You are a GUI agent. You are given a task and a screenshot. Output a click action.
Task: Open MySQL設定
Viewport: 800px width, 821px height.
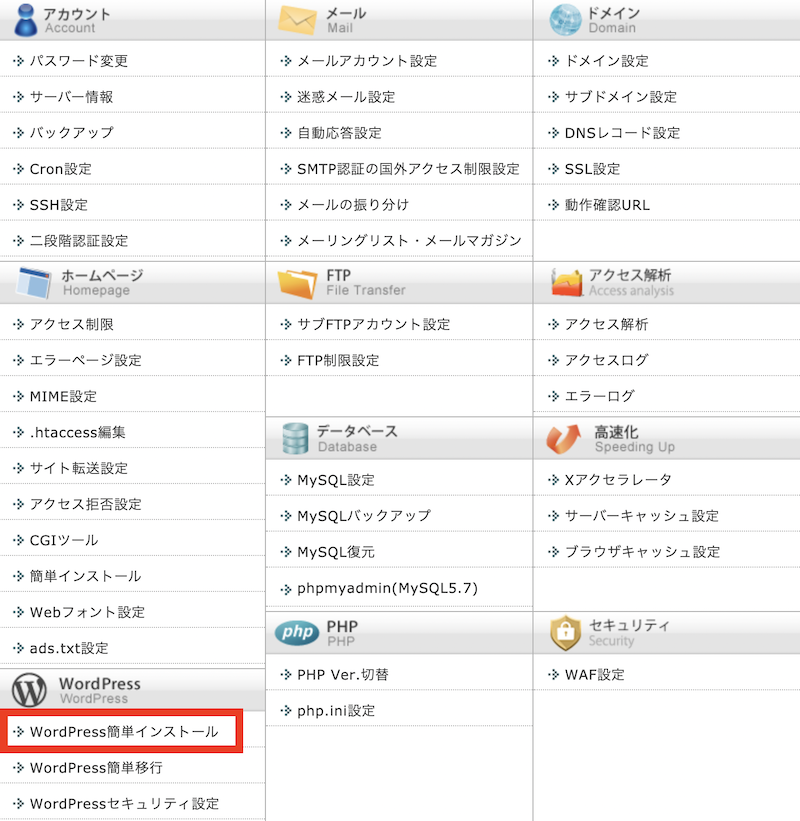coord(336,480)
